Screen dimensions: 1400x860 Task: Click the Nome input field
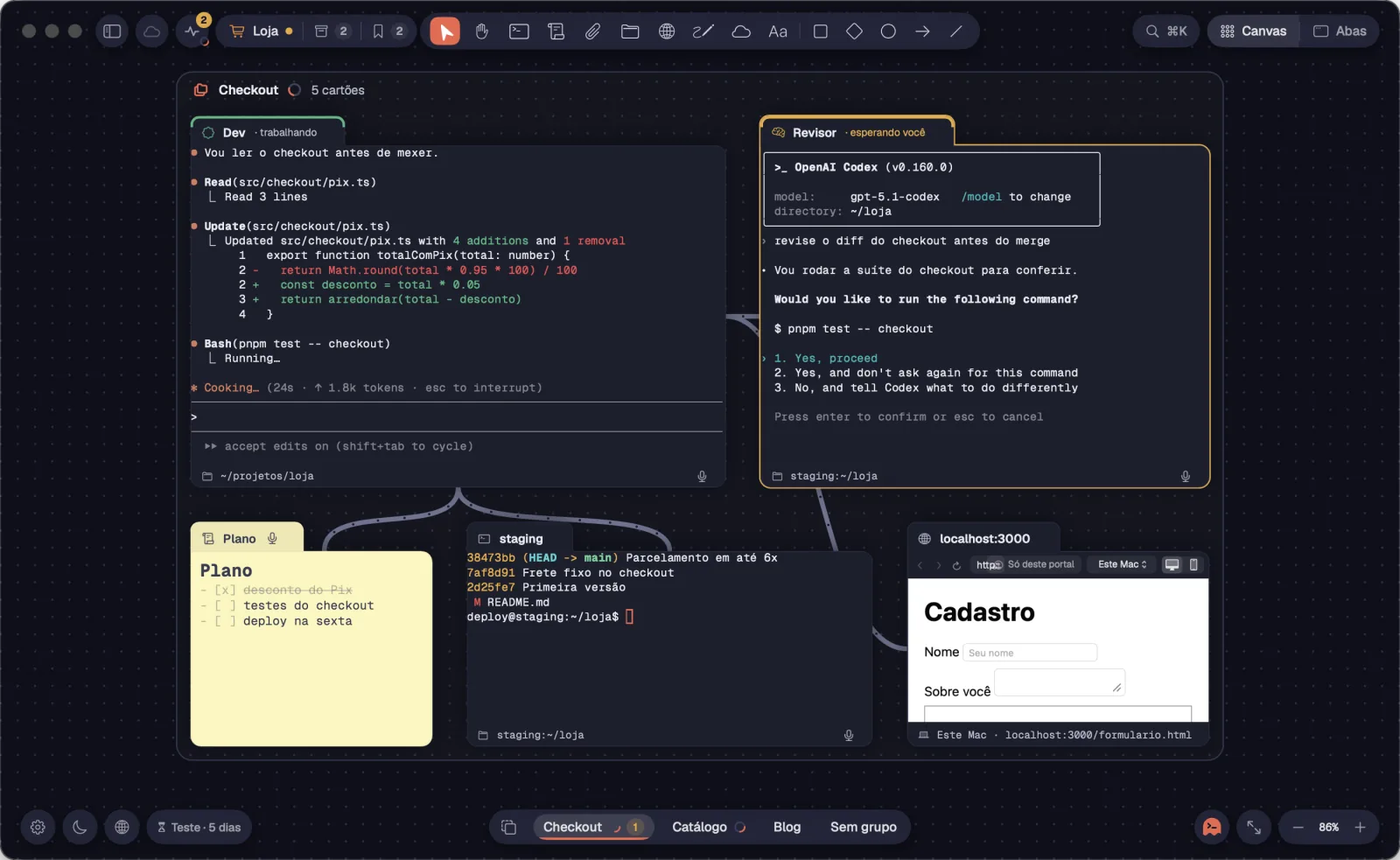(1030, 653)
